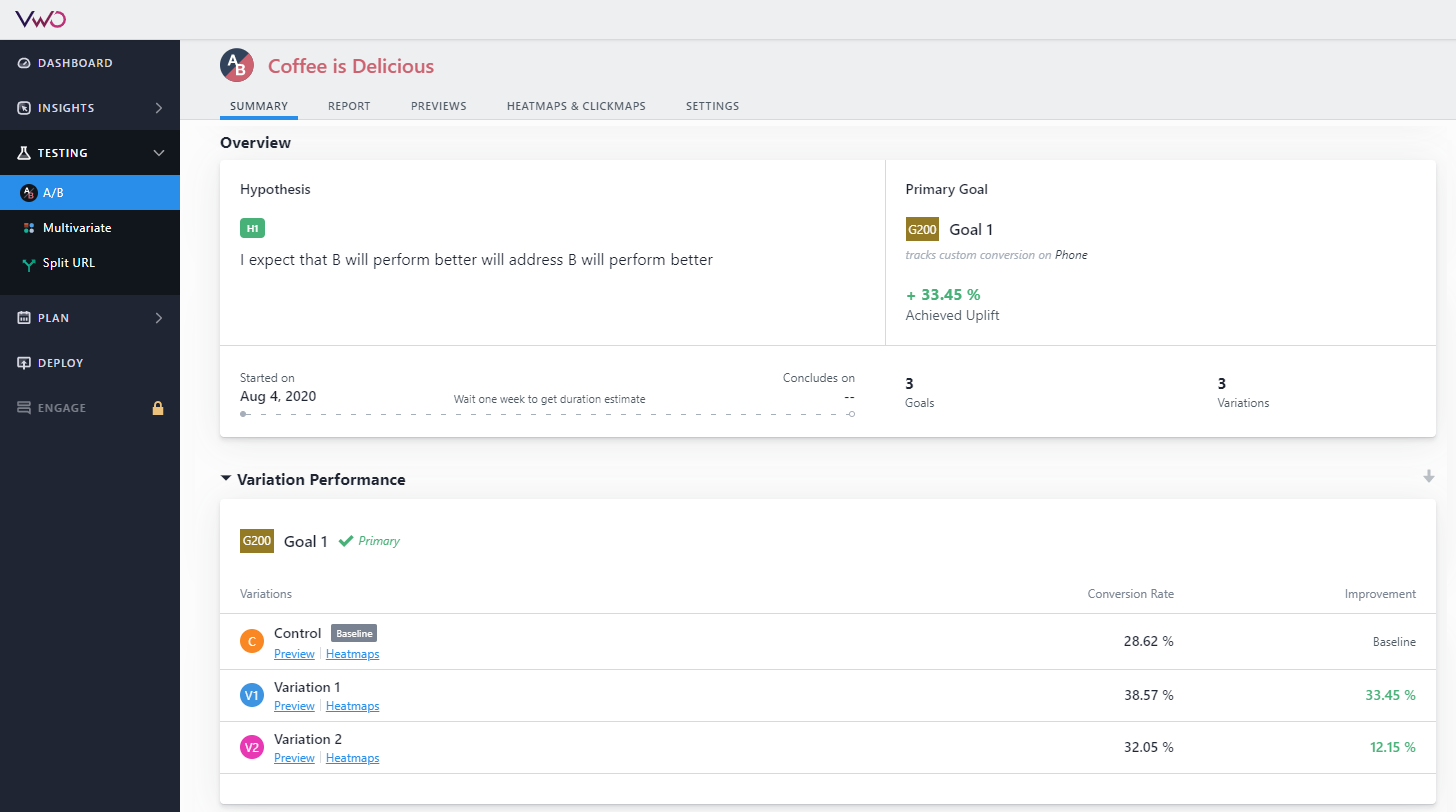
Task: Open Heatmaps link for Variation 1
Action: pos(352,706)
